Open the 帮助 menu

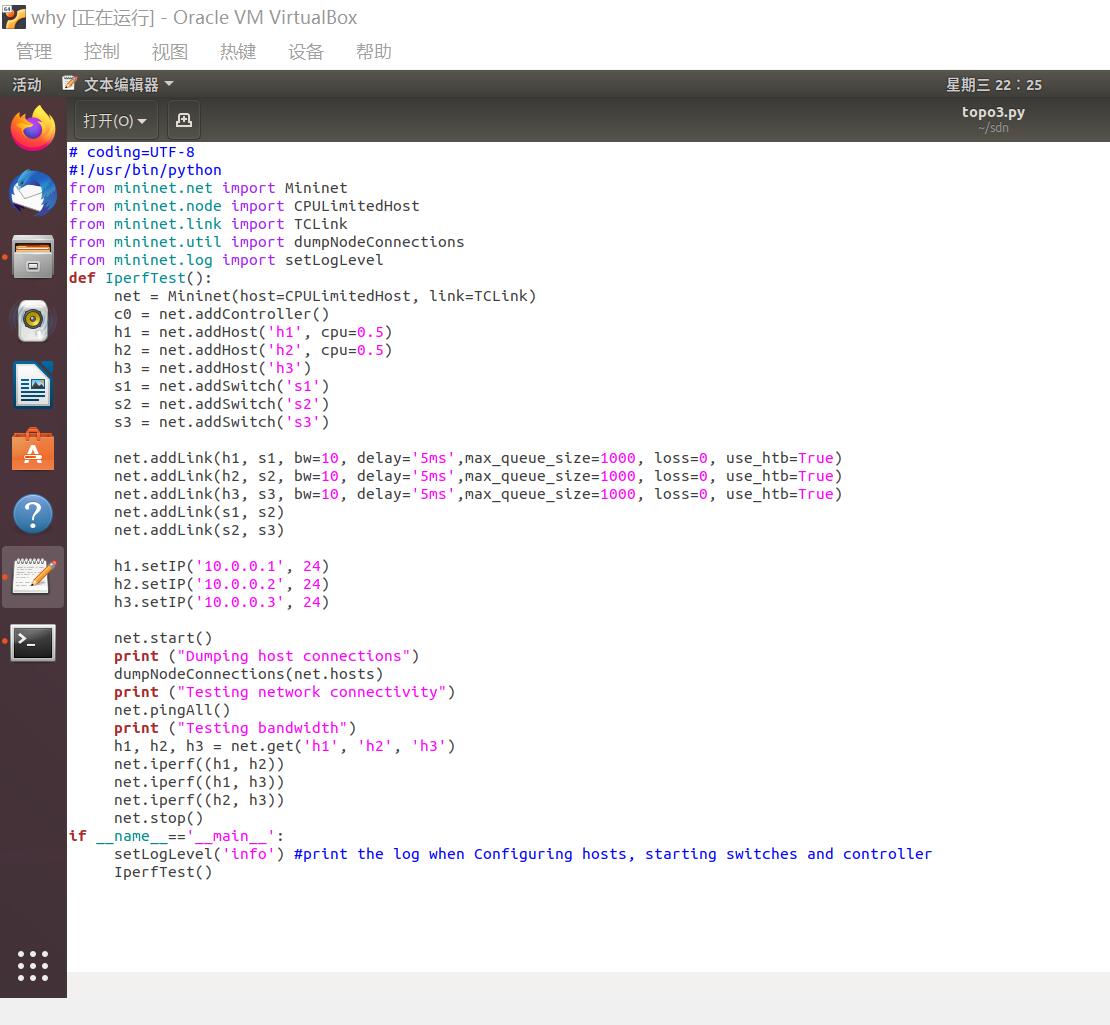374,52
